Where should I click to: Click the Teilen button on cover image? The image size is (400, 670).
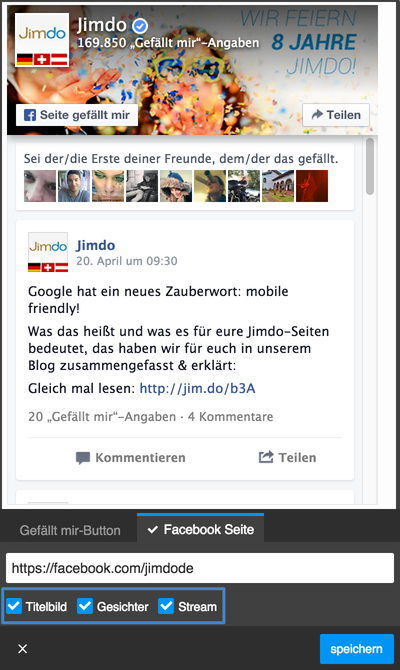tap(336, 115)
